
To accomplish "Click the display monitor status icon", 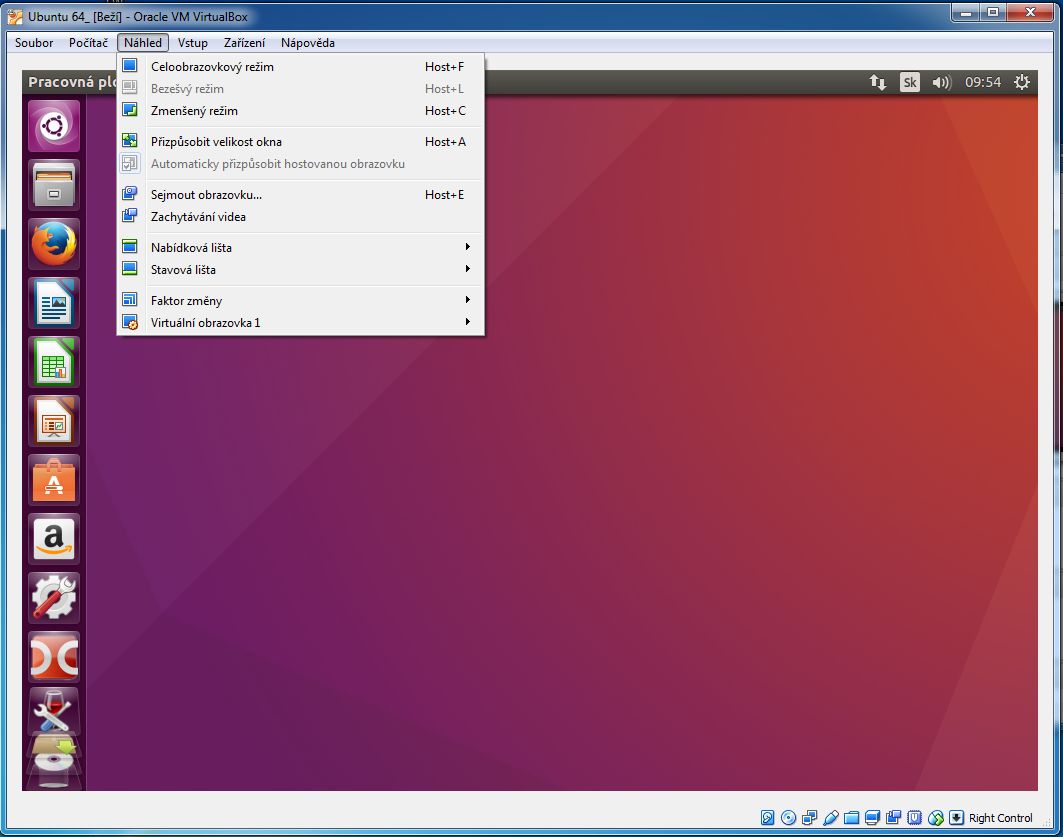I will tap(873, 817).
